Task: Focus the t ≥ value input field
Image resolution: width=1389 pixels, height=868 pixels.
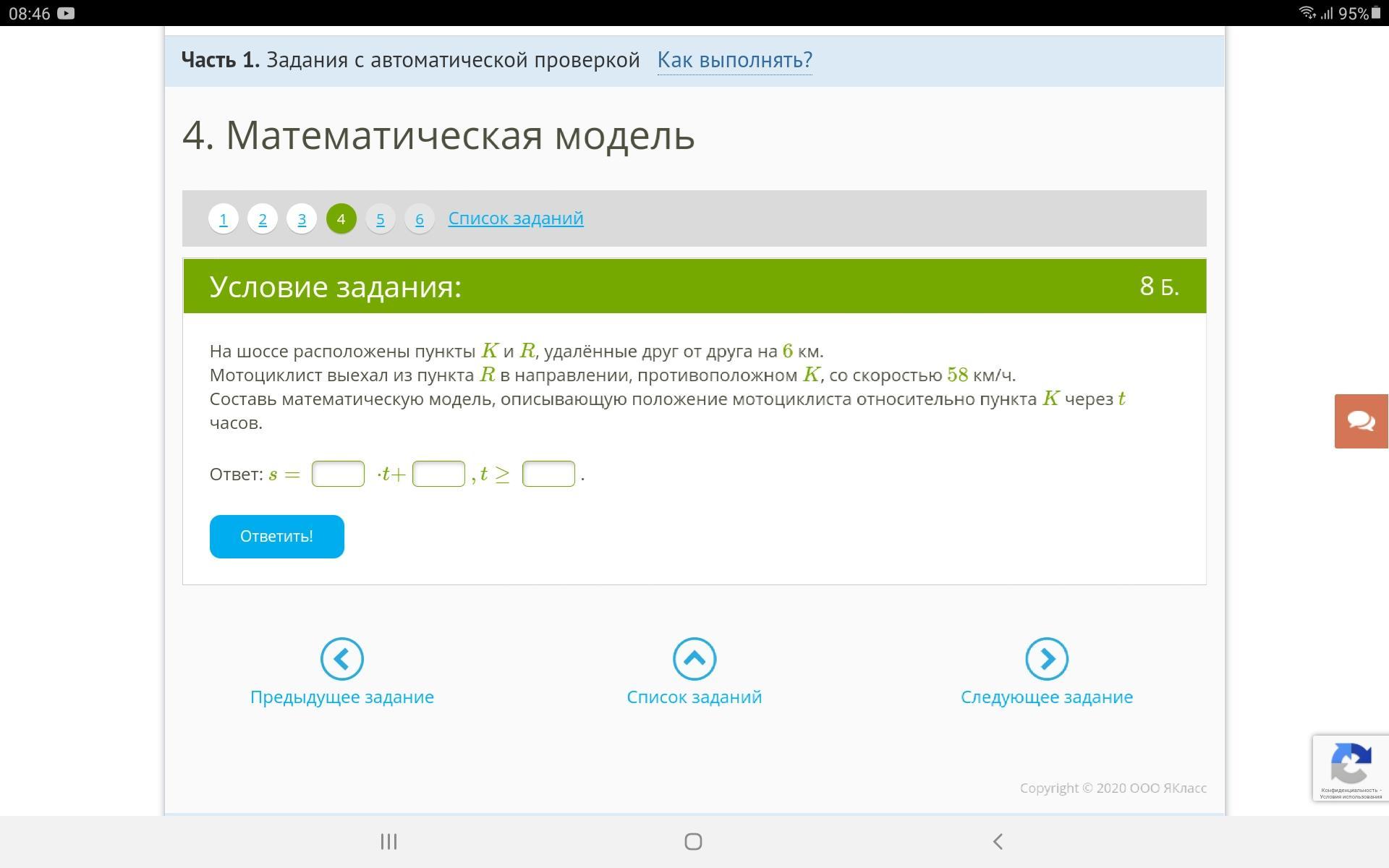Action: click(x=548, y=474)
